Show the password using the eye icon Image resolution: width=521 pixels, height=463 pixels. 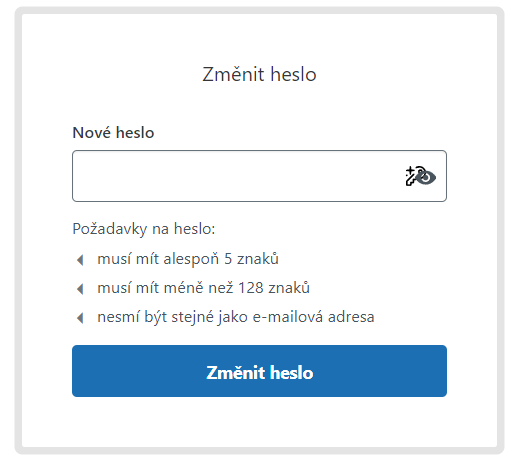428,177
